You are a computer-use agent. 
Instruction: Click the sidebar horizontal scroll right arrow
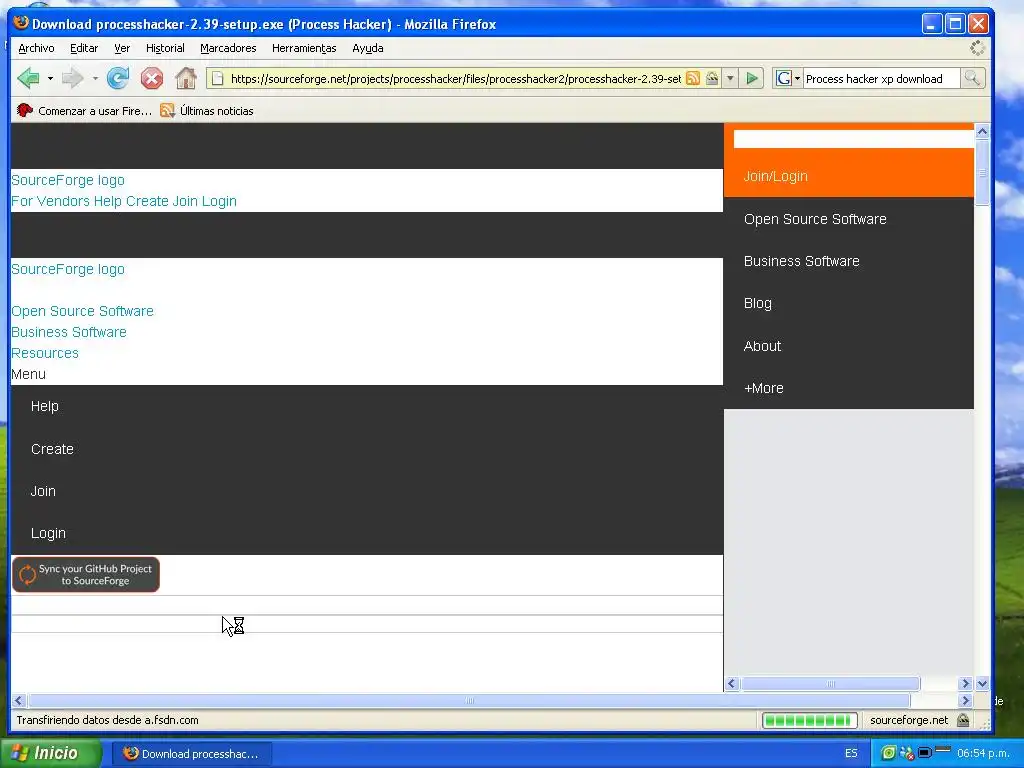pyautogui.click(x=966, y=684)
